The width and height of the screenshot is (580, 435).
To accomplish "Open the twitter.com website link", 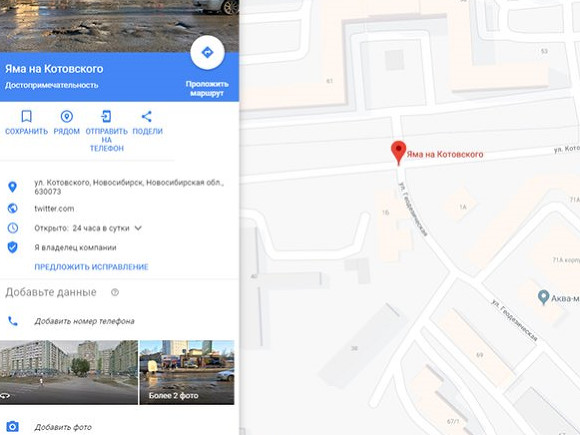I will [x=54, y=209].
